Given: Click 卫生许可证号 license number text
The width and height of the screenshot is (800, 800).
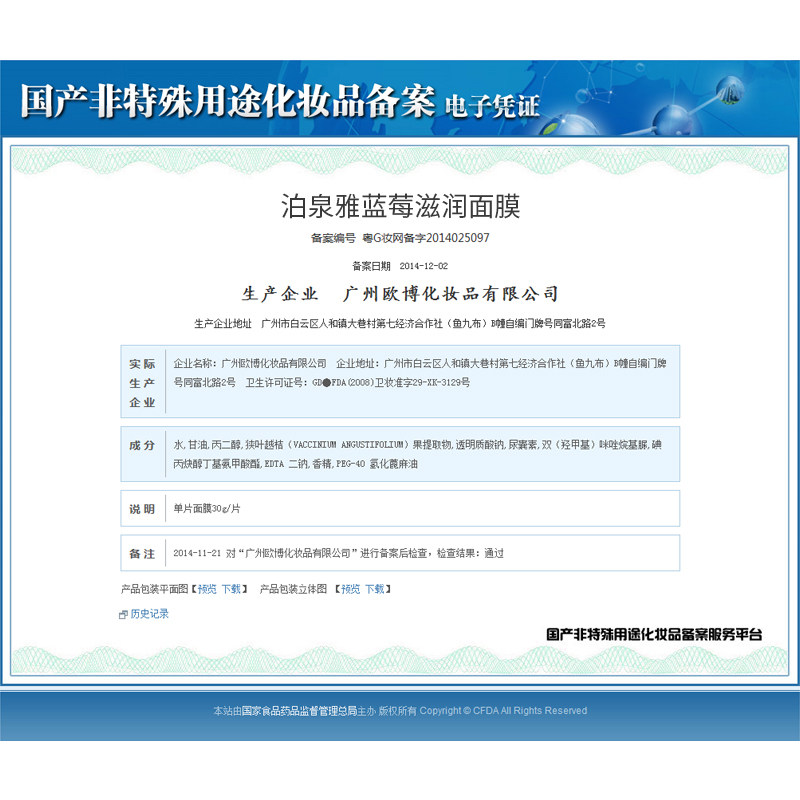Looking at the screenshot, I should [358, 383].
